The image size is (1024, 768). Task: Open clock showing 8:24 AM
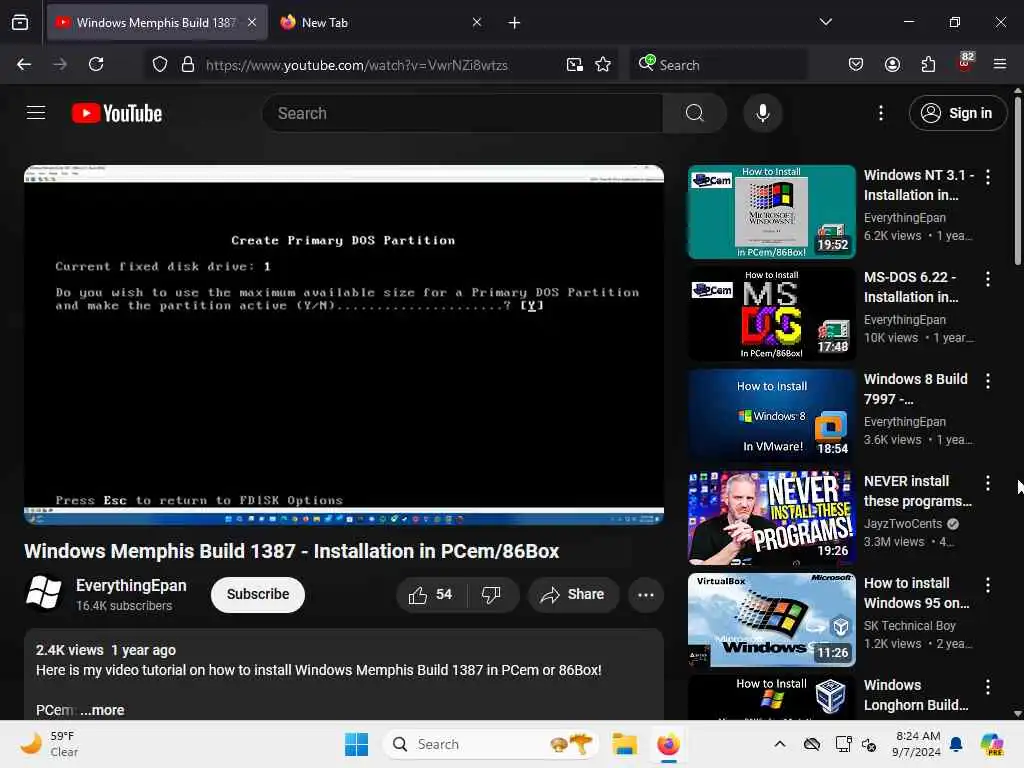[x=917, y=744]
